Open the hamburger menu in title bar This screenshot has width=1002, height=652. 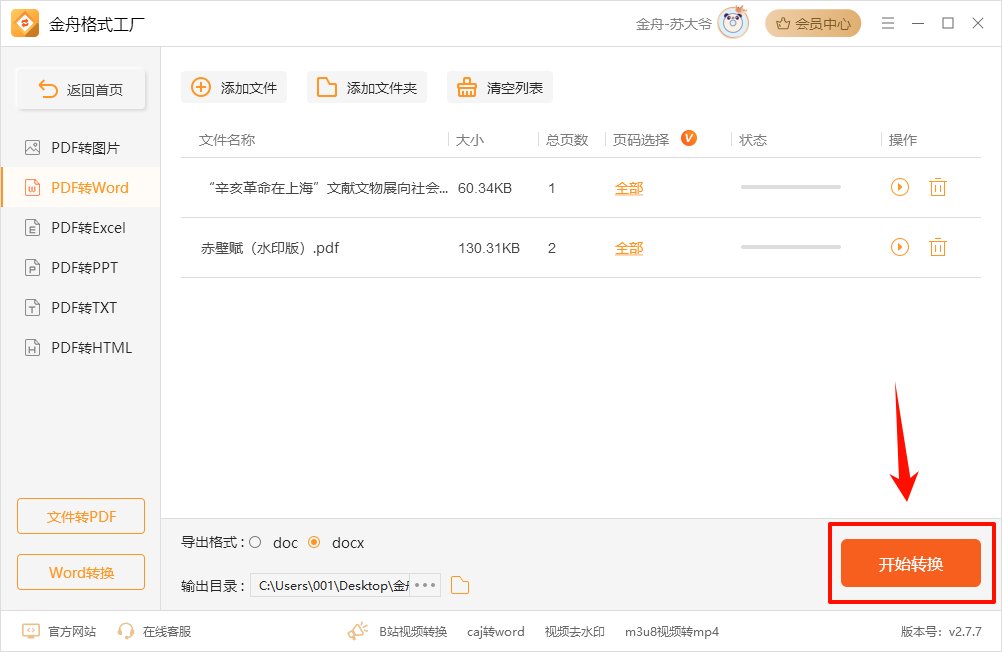[x=887, y=23]
